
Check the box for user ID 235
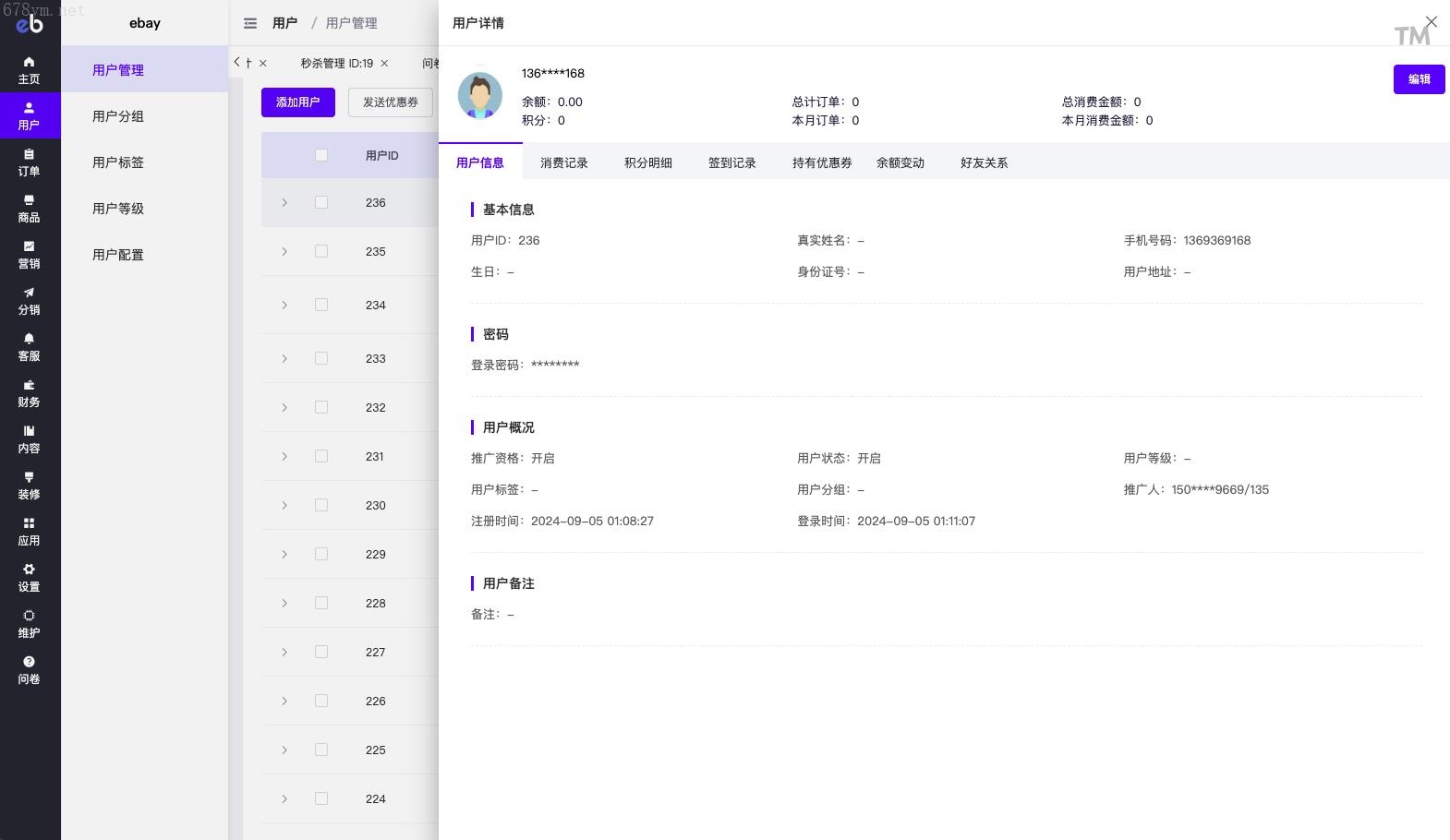coord(321,251)
